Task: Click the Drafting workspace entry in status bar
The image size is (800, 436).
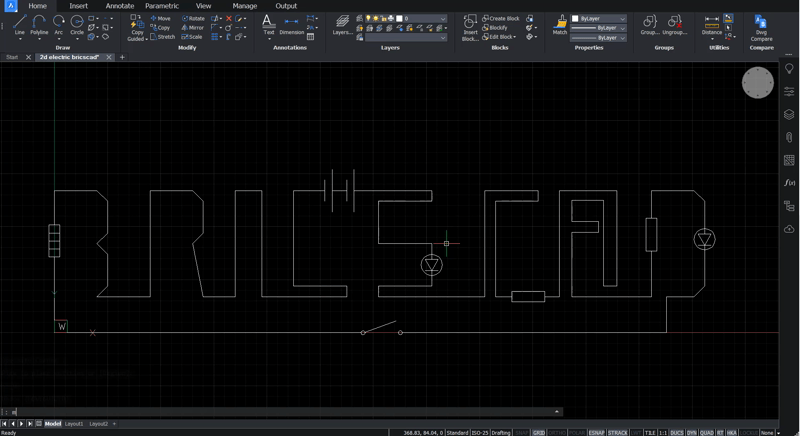Action: point(501,432)
